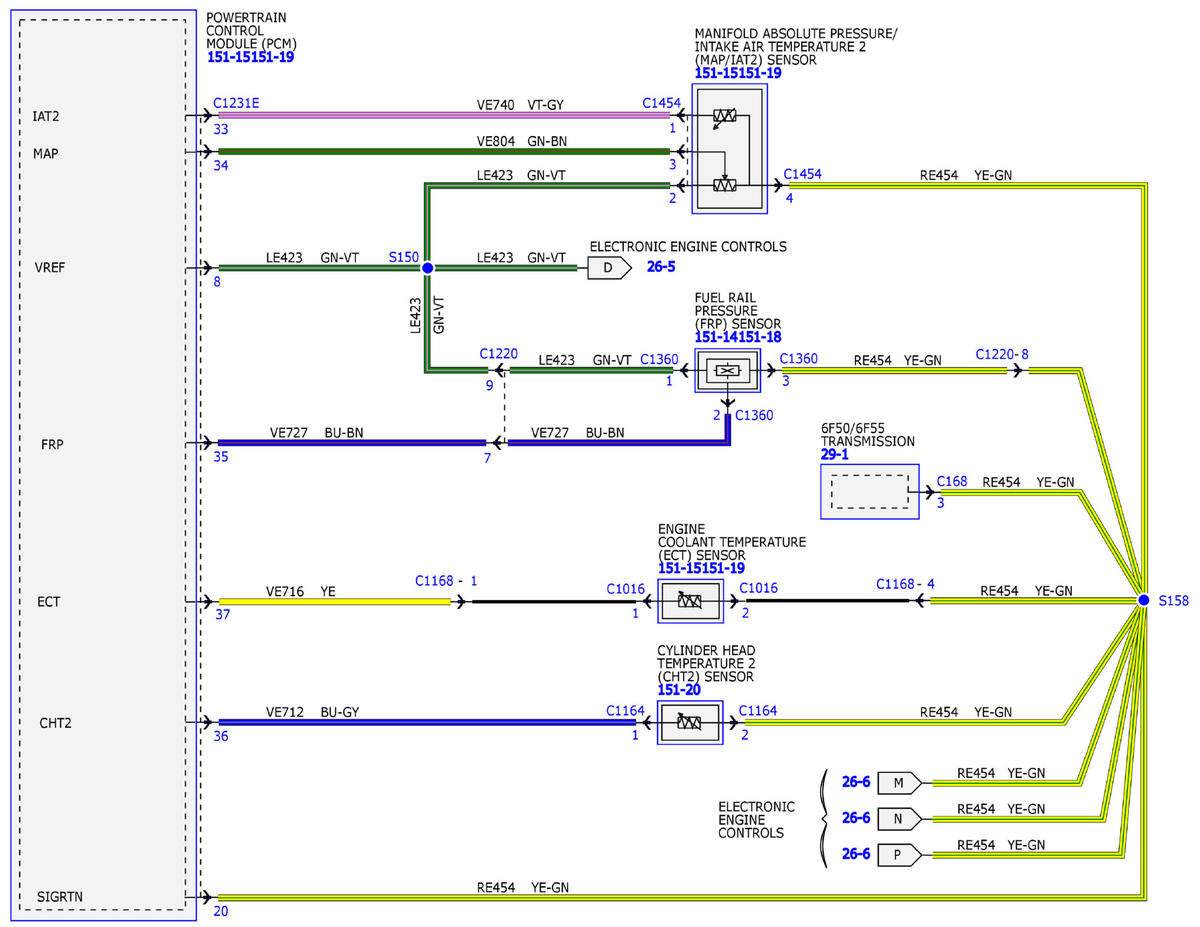
Task: Click pin number 37 on ECT line
Action: [221, 616]
